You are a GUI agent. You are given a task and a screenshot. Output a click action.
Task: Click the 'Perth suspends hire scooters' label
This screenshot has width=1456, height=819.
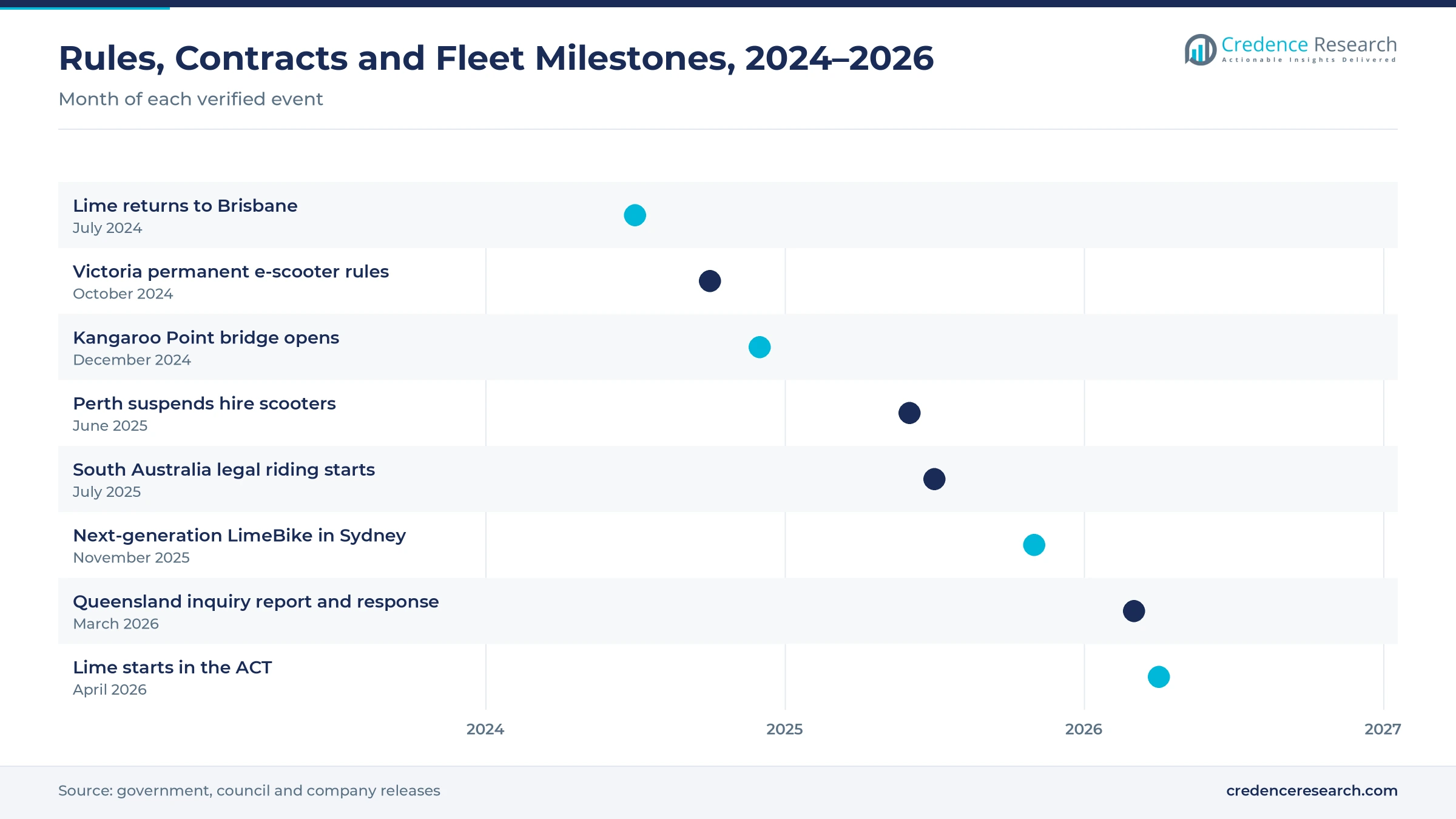click(204, 403)
